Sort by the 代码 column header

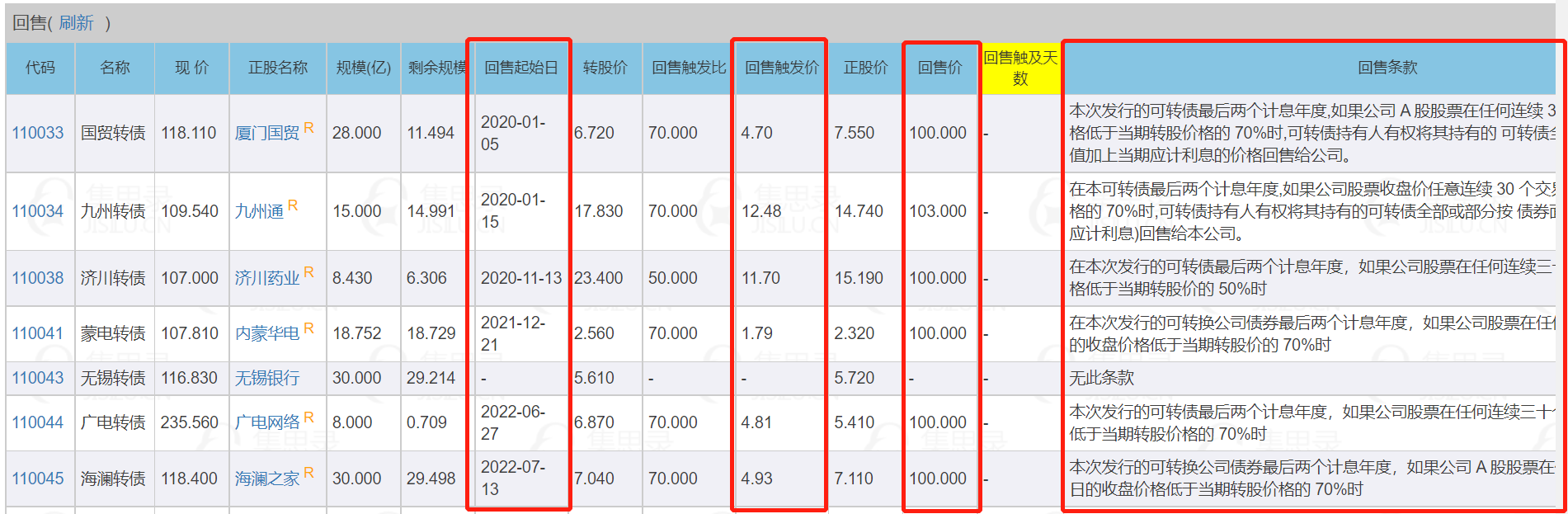point(40,68)
